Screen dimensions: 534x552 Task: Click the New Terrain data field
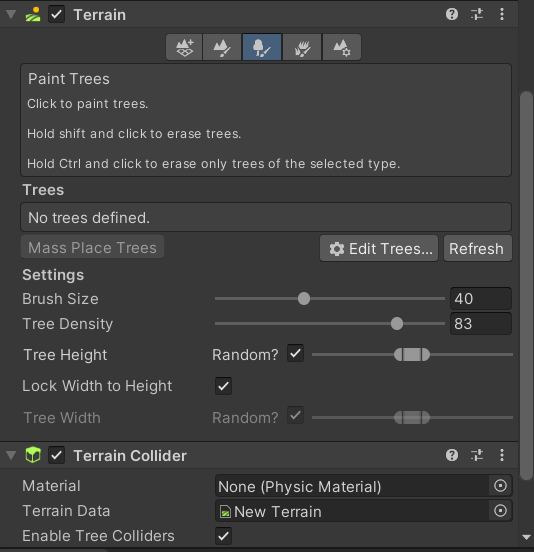click(x=352, y=511)
